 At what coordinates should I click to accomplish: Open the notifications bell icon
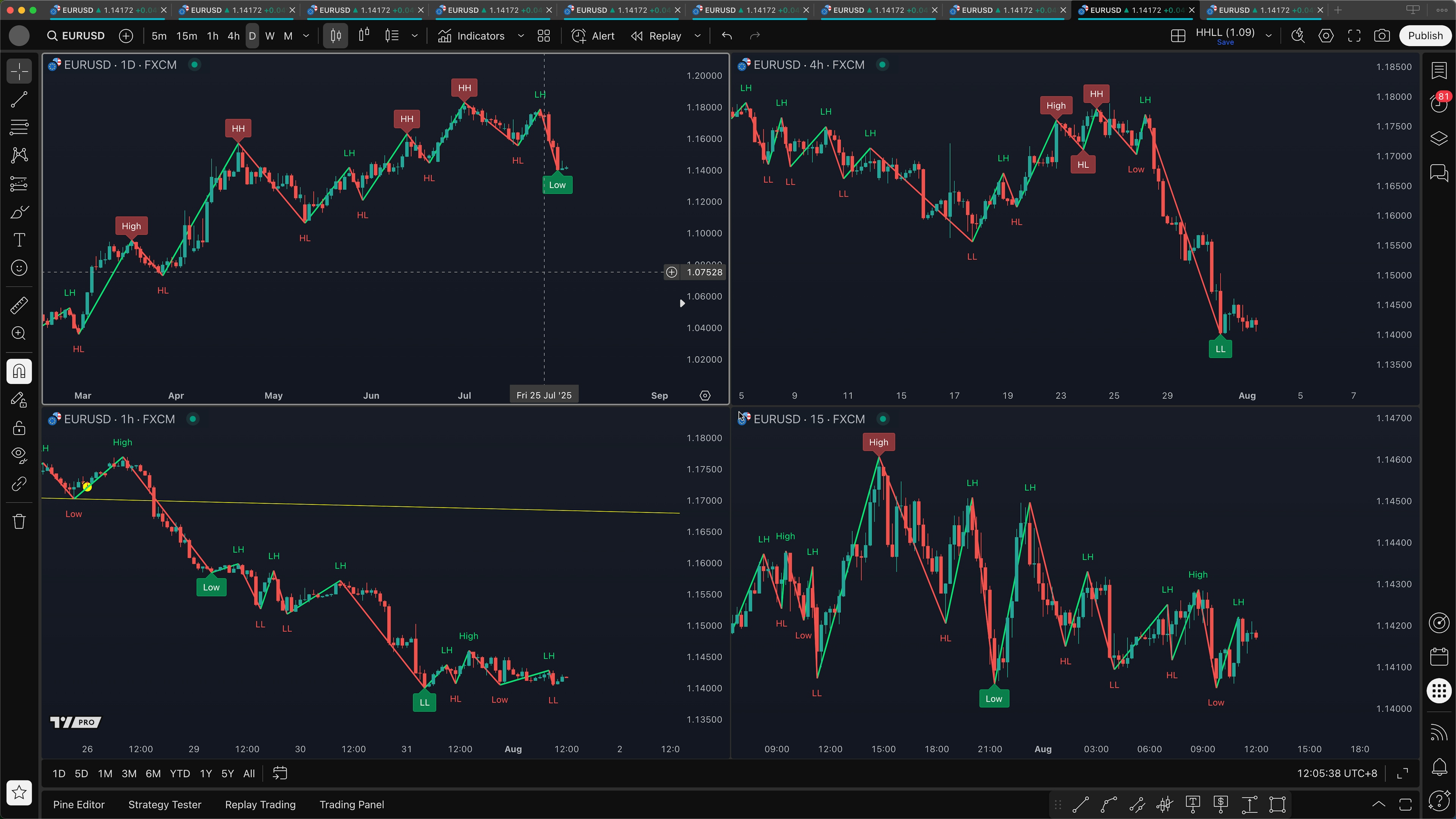click(1439, 767)
